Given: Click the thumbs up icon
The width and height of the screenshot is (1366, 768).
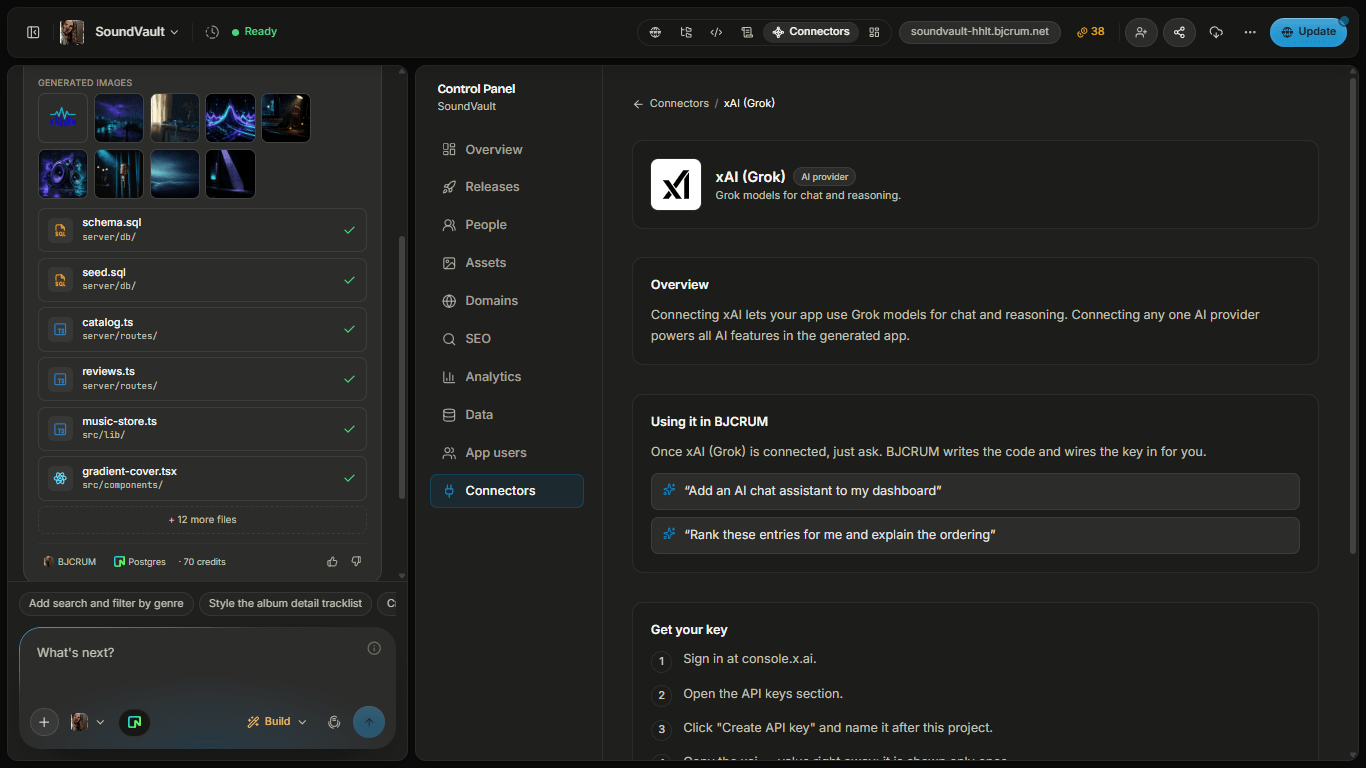Looking at the screenshot, I should click(332, 562).
